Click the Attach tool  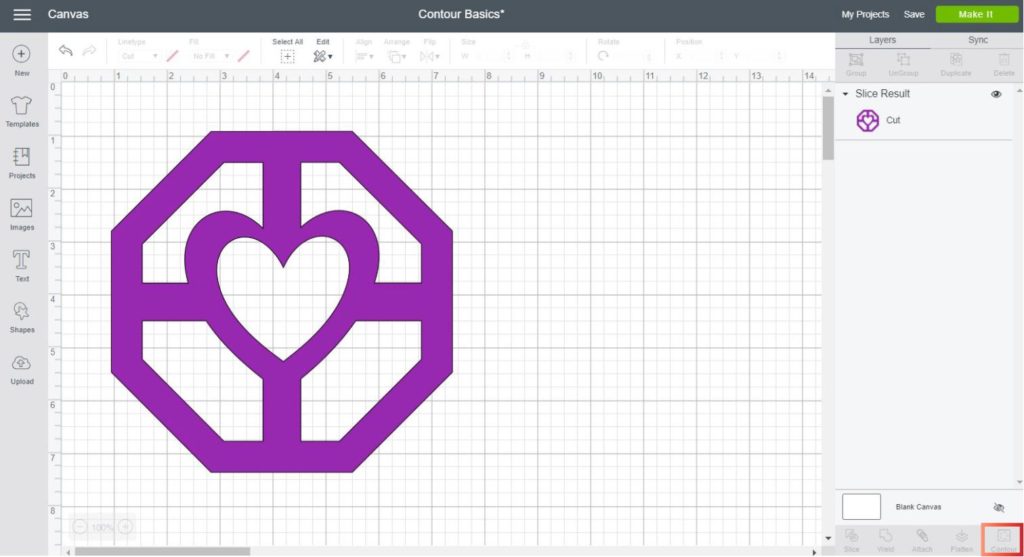point(922,541)
